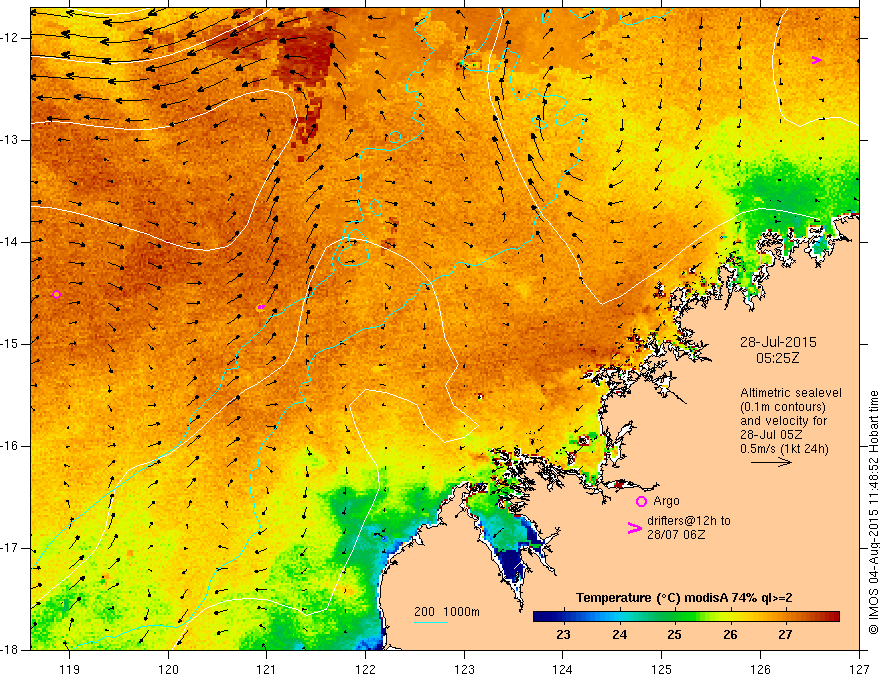Click the "Temperature (°C) modisA 74% ql>=2" title
Image resolution: width=880 pixels, height=680 pixels.
coord(684,598)
